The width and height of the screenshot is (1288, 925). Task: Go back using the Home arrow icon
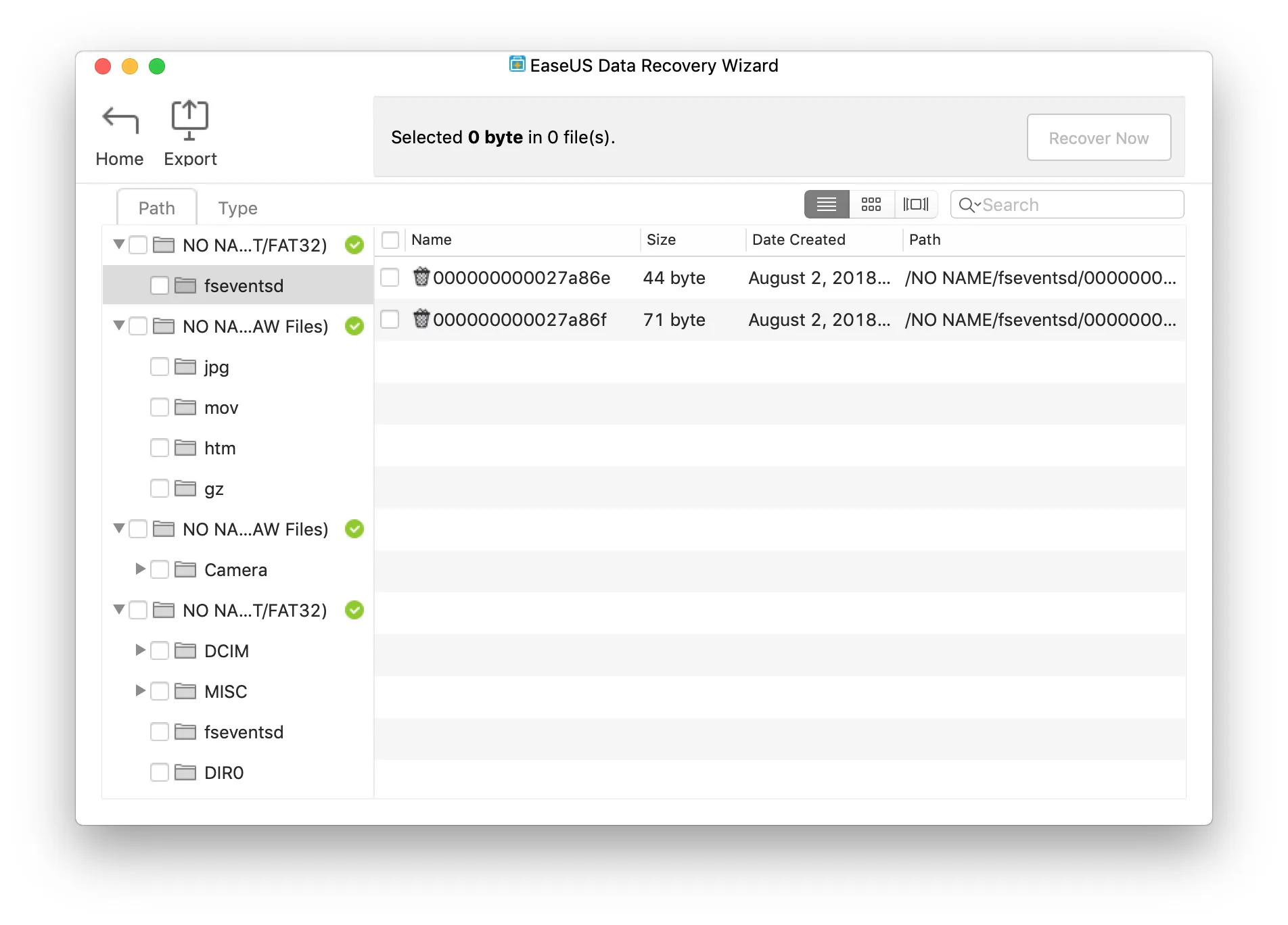point(120,120)
